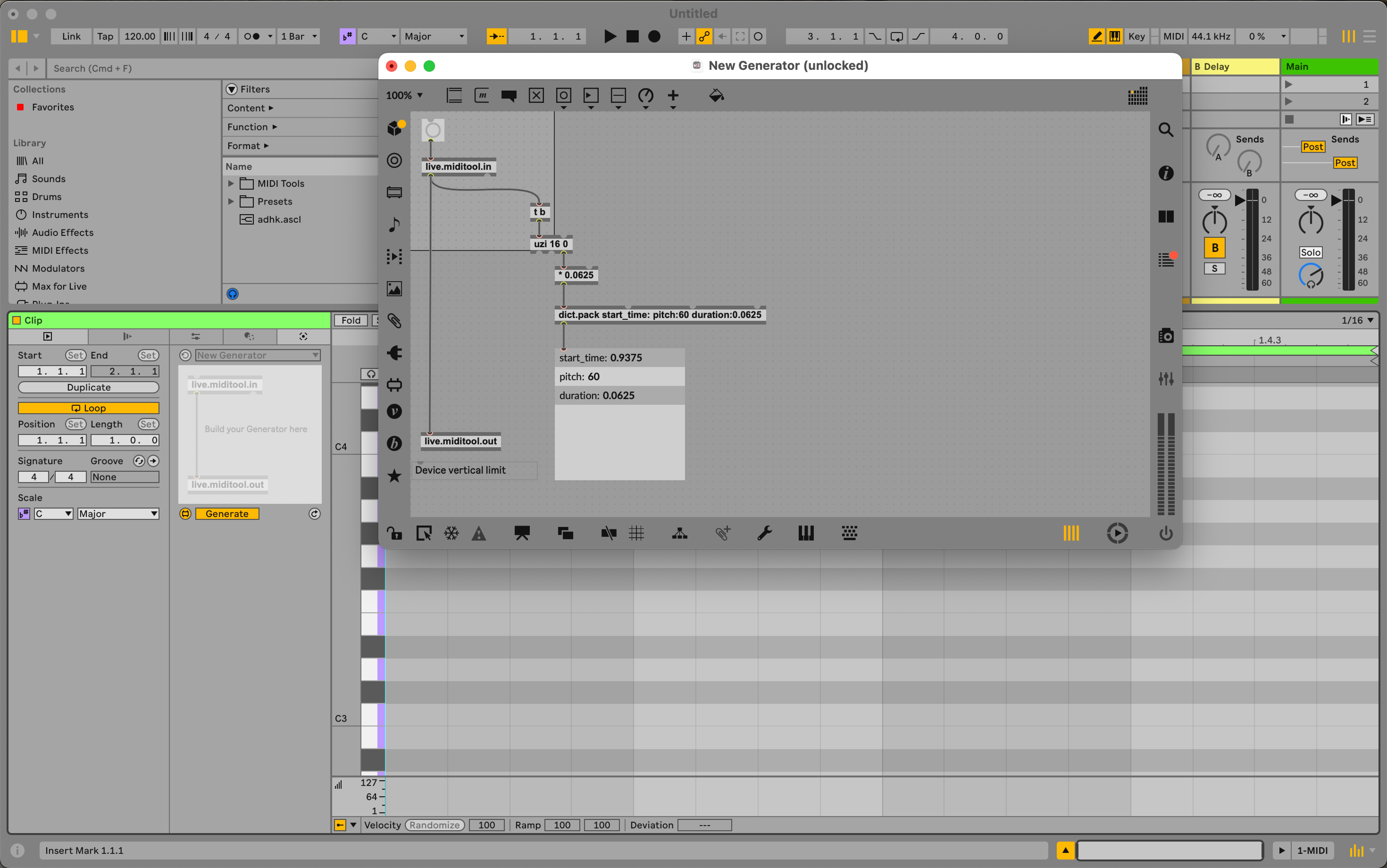Viewport: 1387px width, 868px height.
Task: Click the Randomize velocity button
Action: click(x=434, y=825)
